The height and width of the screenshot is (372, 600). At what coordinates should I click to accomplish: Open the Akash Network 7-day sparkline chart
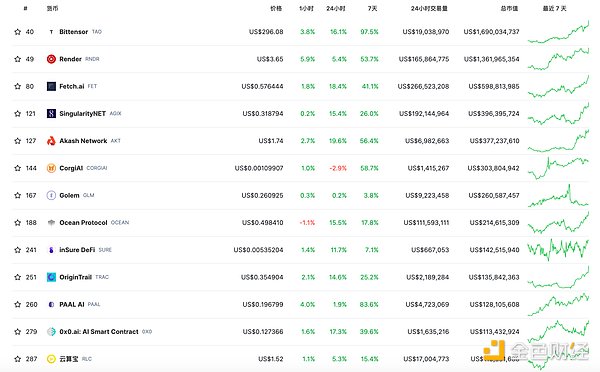click(558, 141)
